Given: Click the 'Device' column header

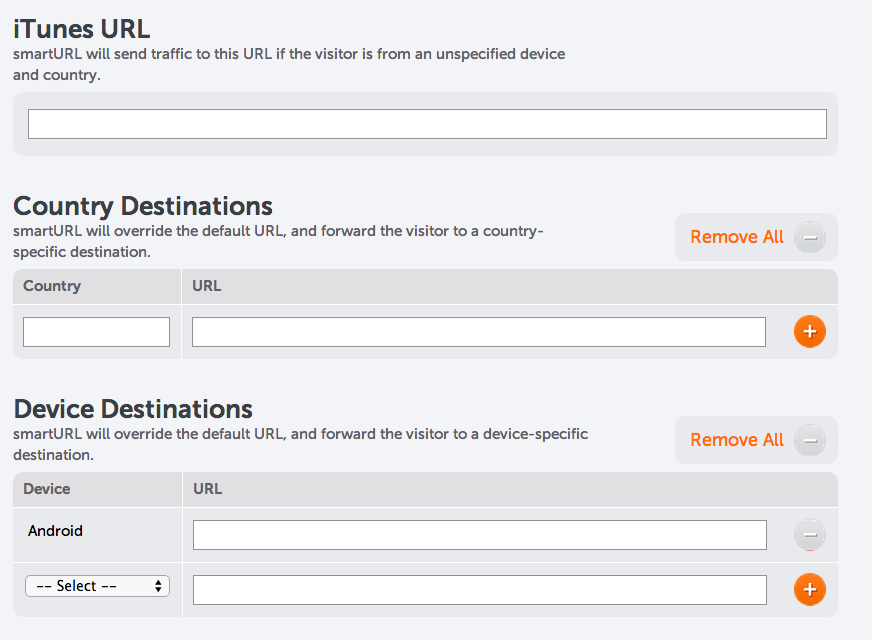Looking at the screenshot, I should click(47, 489).
